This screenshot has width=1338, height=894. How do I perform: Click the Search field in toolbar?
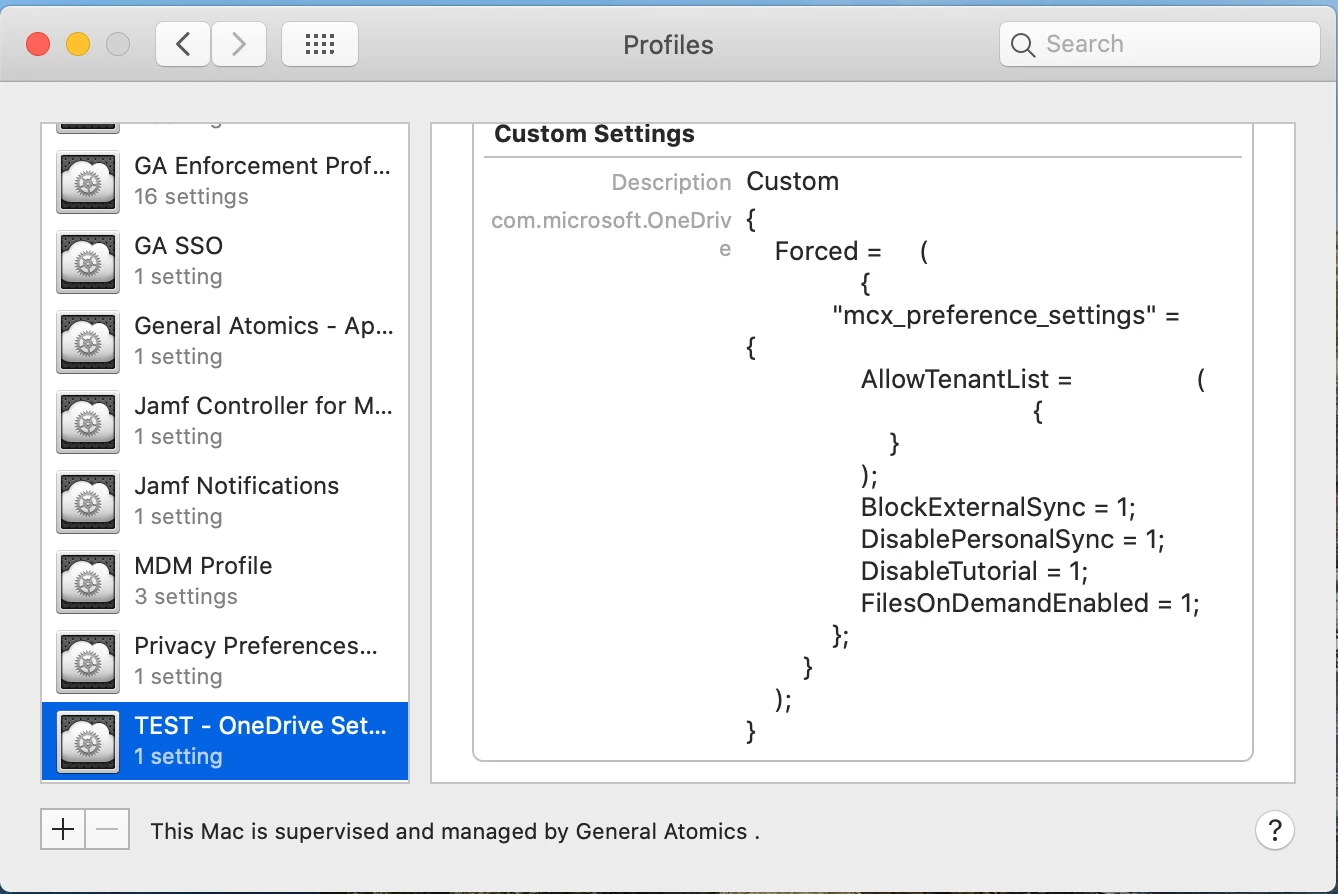1160,44
